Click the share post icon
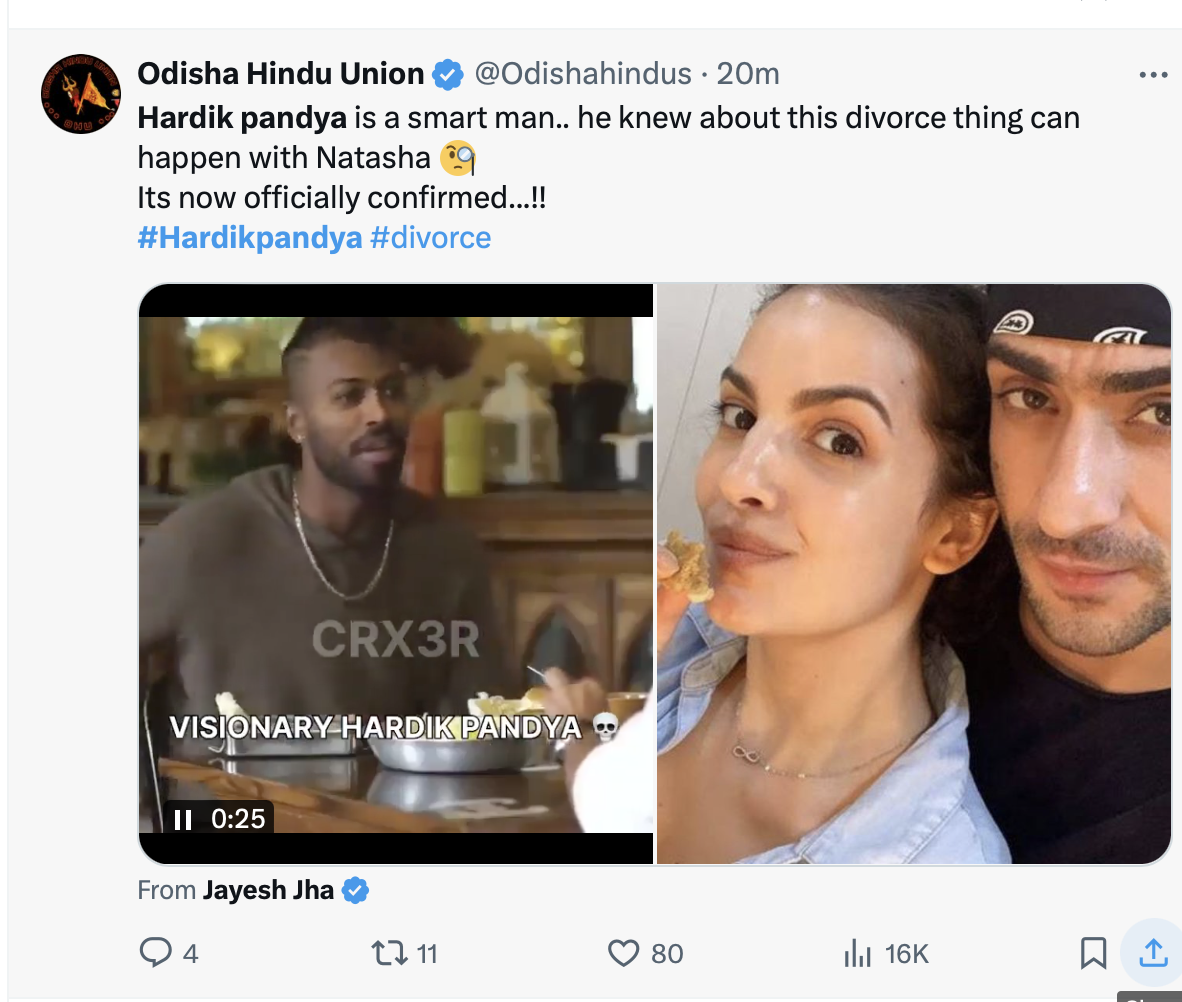 click(x=1153, y=953)
